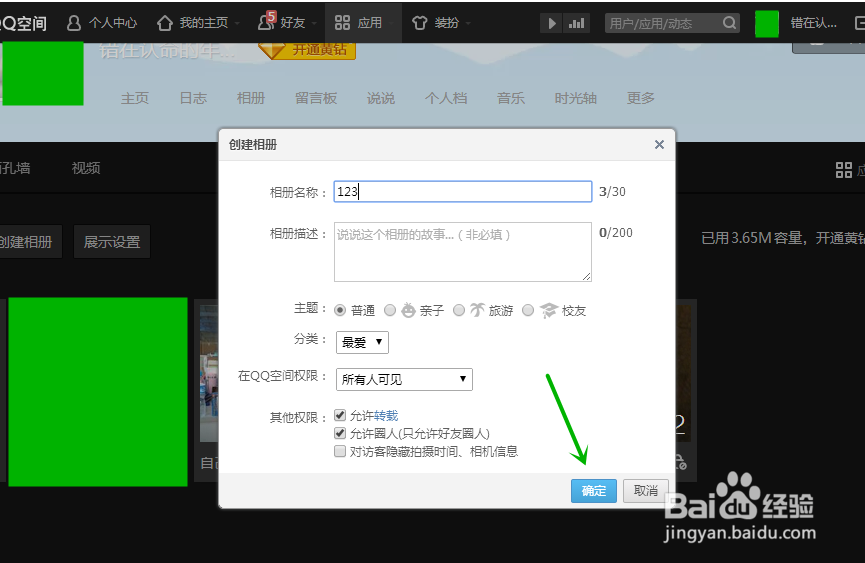Screen dimensions: 865x563
Task: Click the 校友 graduation cap icon
Action: click(548, 310)
